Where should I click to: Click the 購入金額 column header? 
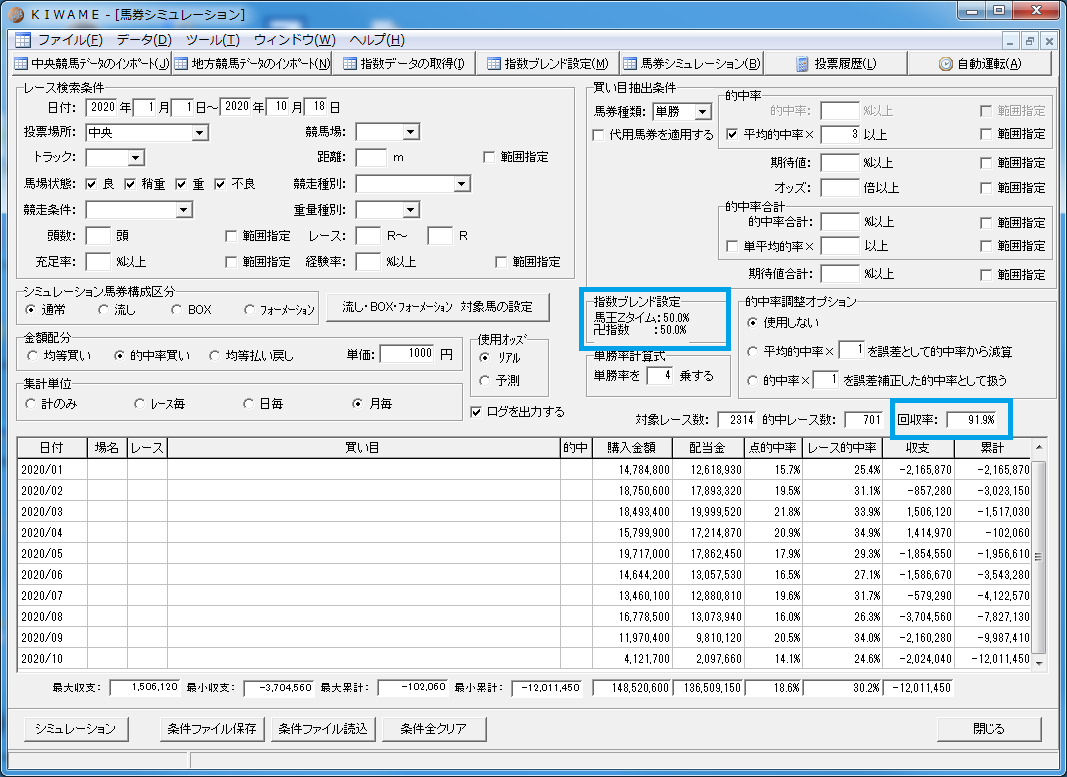click(631, 448)
